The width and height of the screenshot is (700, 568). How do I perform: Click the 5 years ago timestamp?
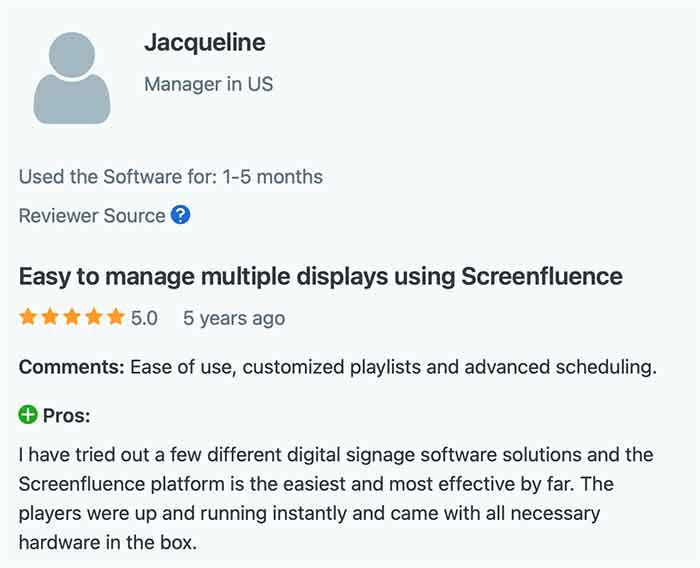[233, 318]
